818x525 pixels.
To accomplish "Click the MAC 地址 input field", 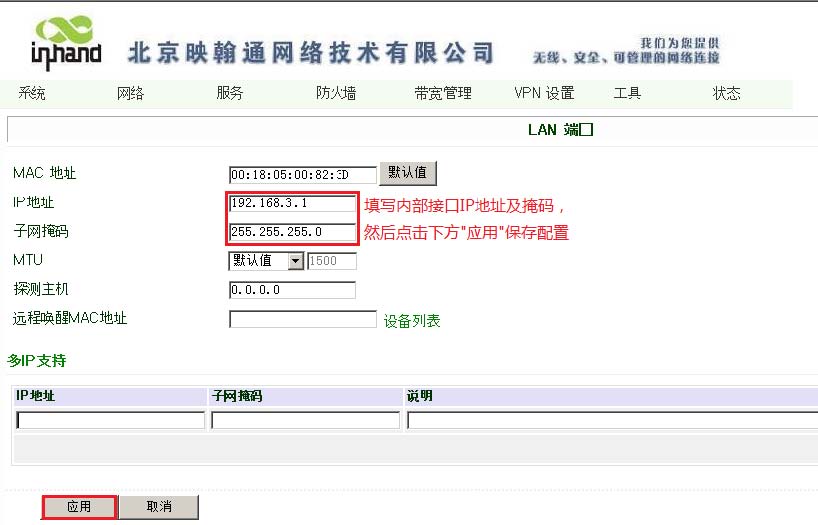I will (x=302, y=174).
